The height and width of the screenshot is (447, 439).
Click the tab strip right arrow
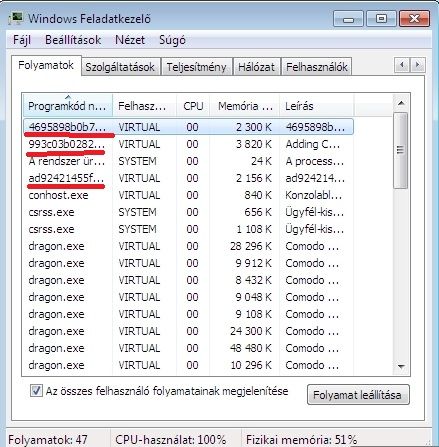click(x=417, y=65)
